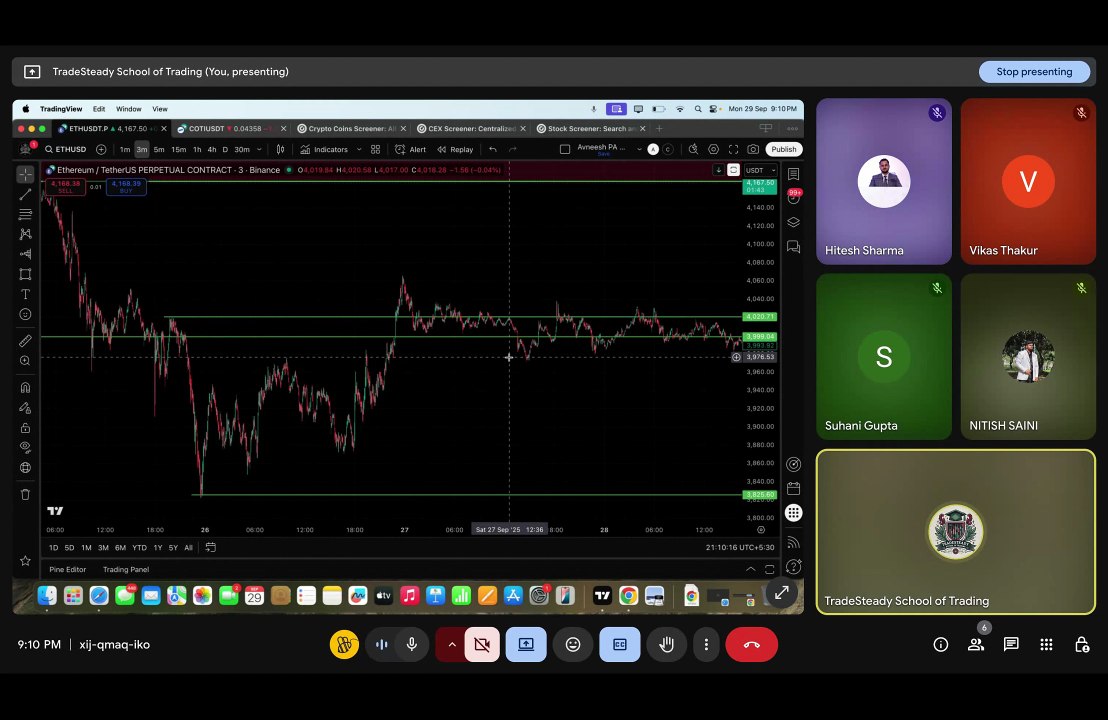Screen dimensions: 1108x720
Task: Open the USDT currency dropdown on price scale
Action: [x=760, y=170]
